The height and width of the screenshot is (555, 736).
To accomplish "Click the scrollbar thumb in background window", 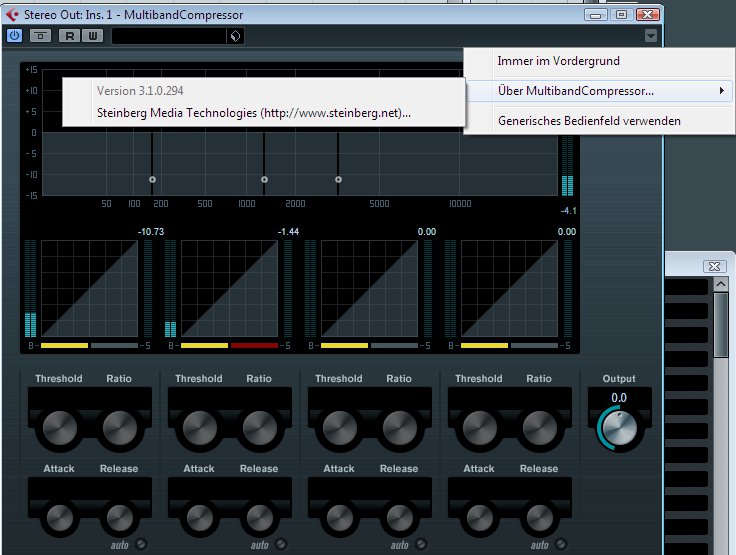I will 721,325.
